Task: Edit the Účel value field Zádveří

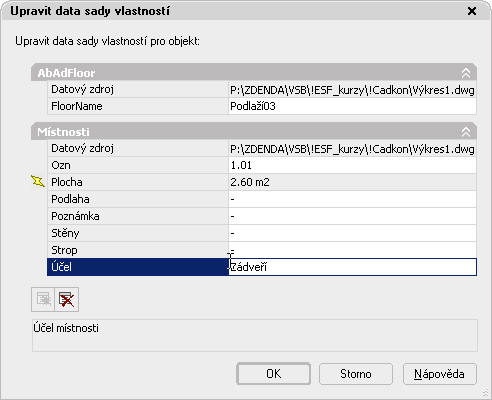Action: [353, 267]
